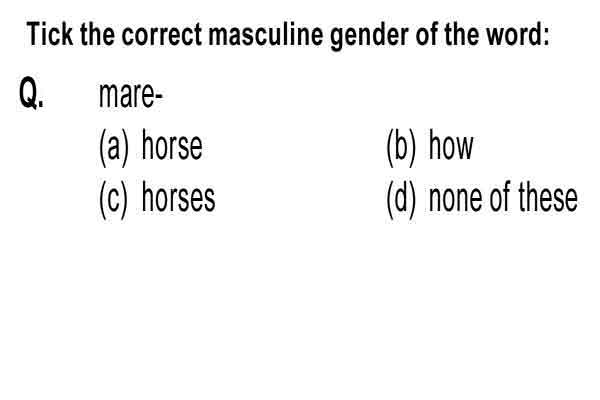The width and height of the screenshot is (600, 400).
Task: Click the word Tick in heading
Action: pyautogui.click(x=49, y=34)
